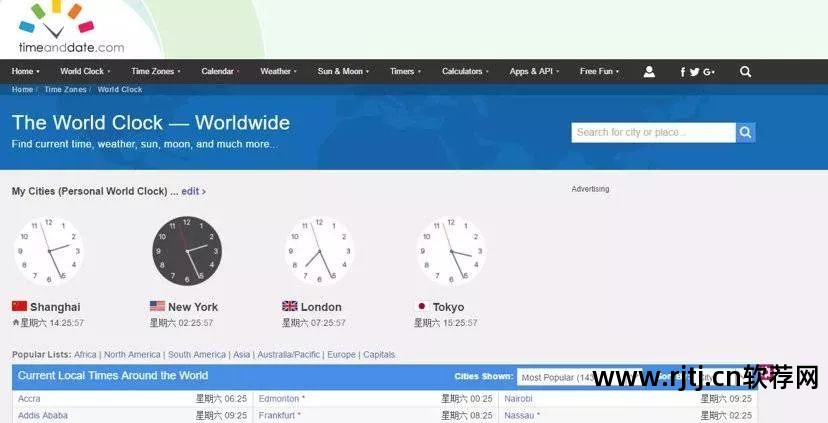This screenshot has width=828, height=423.
Task: Select the Africa popular list
Action: (x=85, y=355)
